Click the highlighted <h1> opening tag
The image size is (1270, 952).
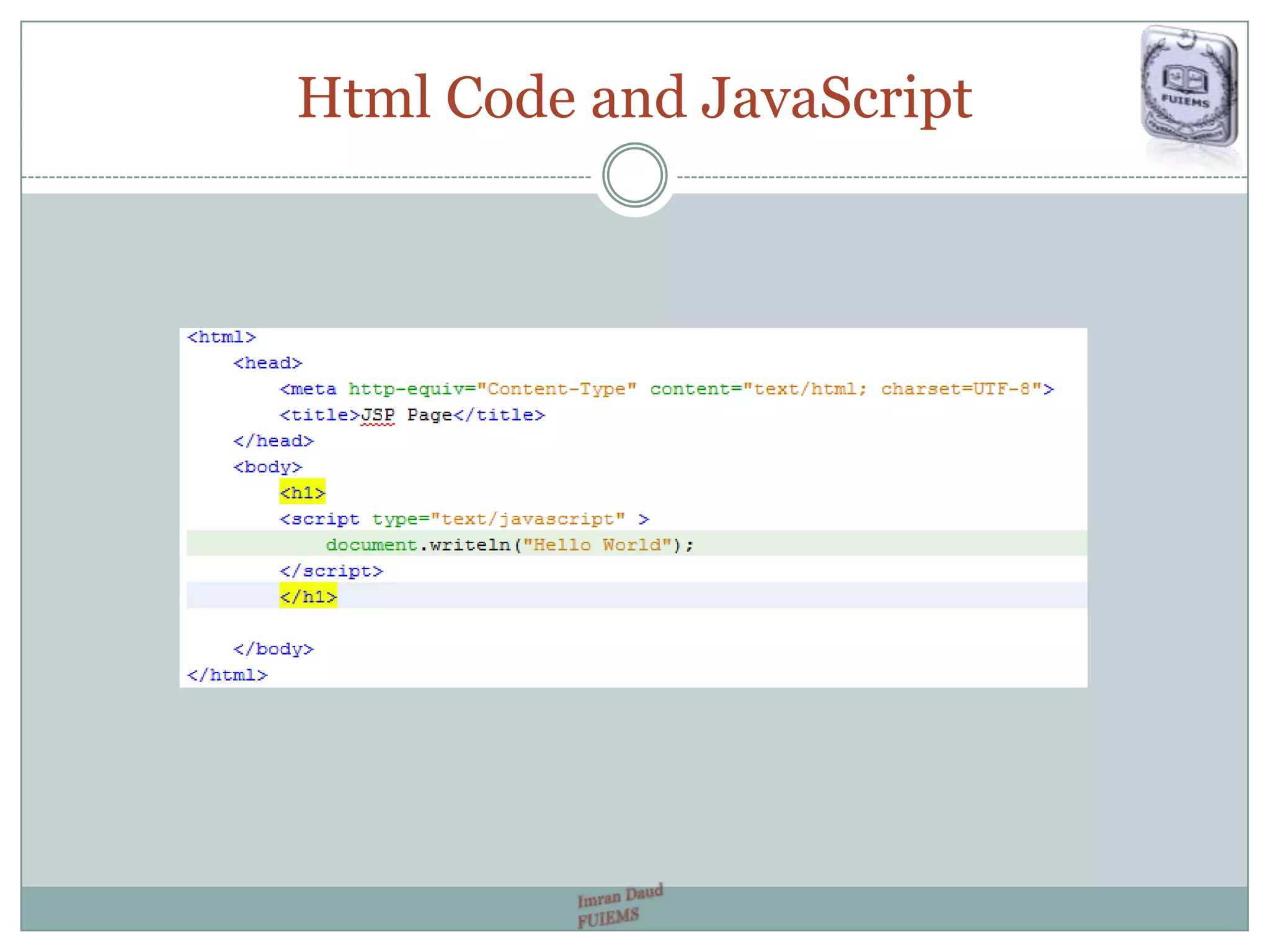click(x=302, y=493)
